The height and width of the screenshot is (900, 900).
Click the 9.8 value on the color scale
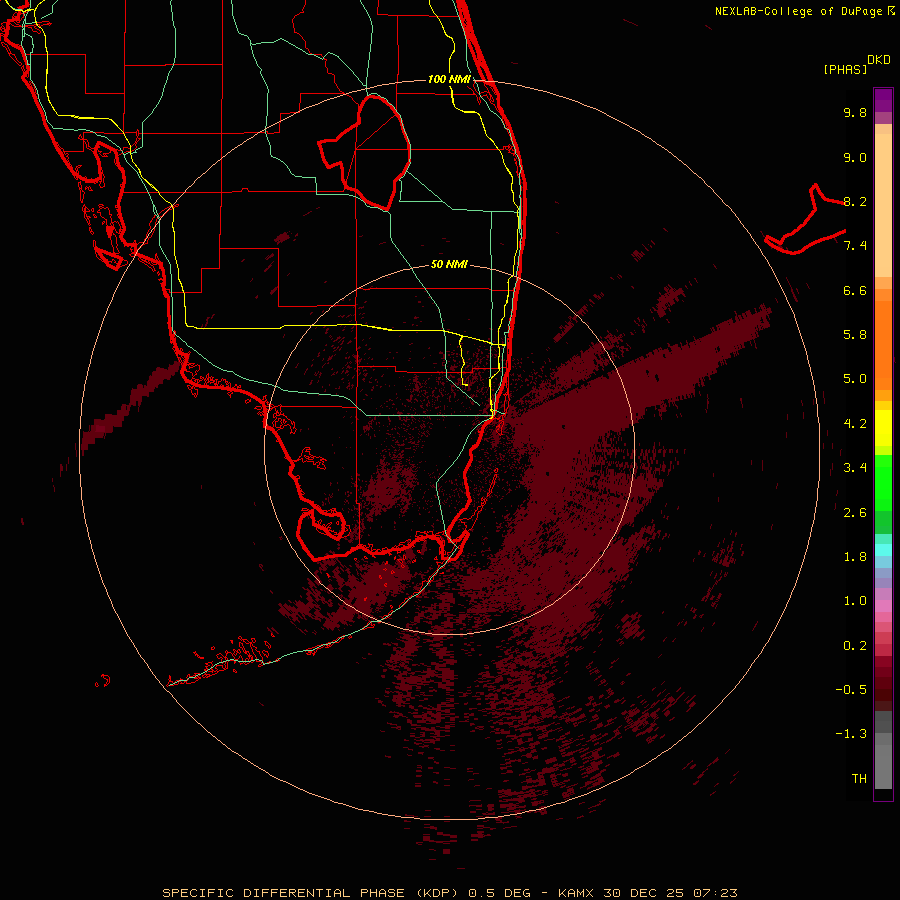(x=855, y=112)
